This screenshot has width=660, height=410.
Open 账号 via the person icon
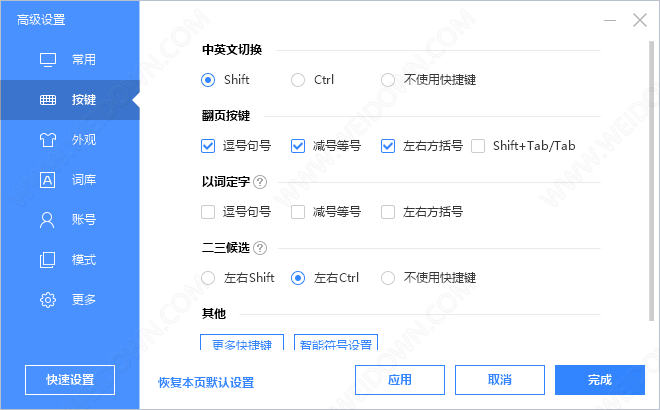[47, 220]
